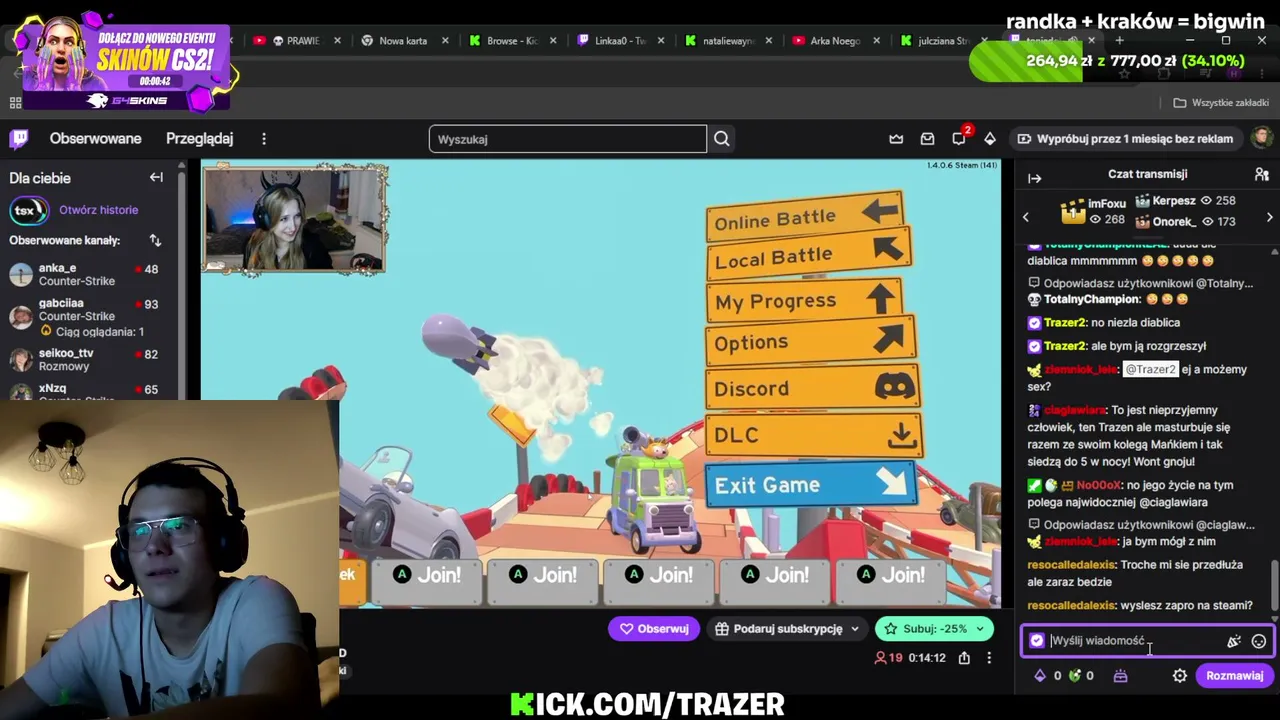The image size is (1280, 720).
Task: Open Przeglądaj in Twitch navigation
Action: coord(200,139)
